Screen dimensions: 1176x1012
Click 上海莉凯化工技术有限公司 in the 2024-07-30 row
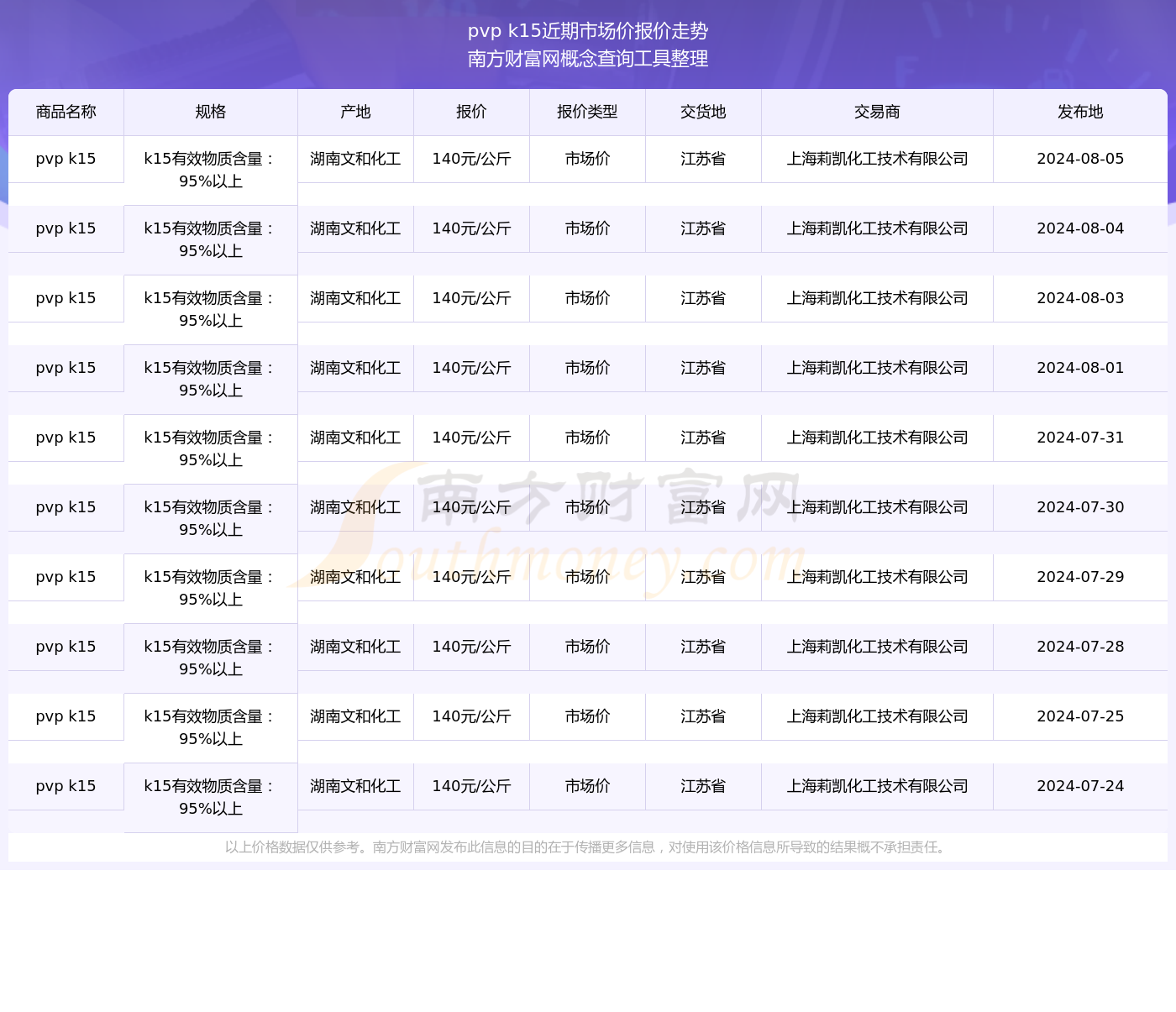[x=877, y=507]
